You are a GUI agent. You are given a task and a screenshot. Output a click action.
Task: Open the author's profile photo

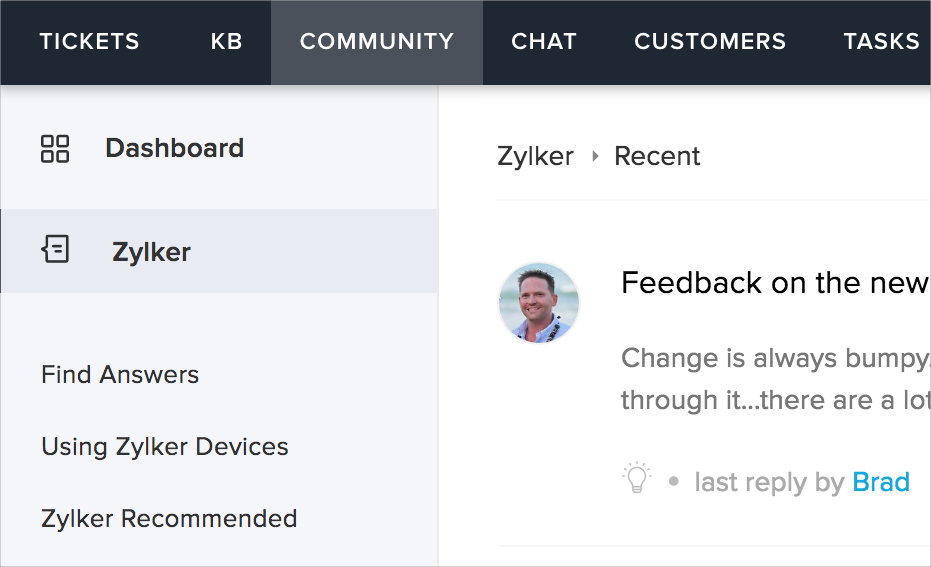point(539,303)
